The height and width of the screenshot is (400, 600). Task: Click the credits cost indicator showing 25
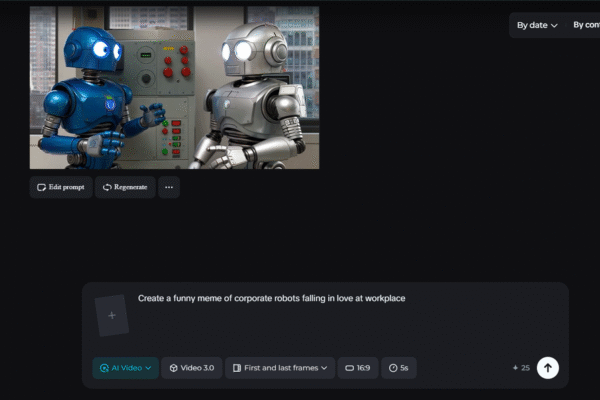521,368
